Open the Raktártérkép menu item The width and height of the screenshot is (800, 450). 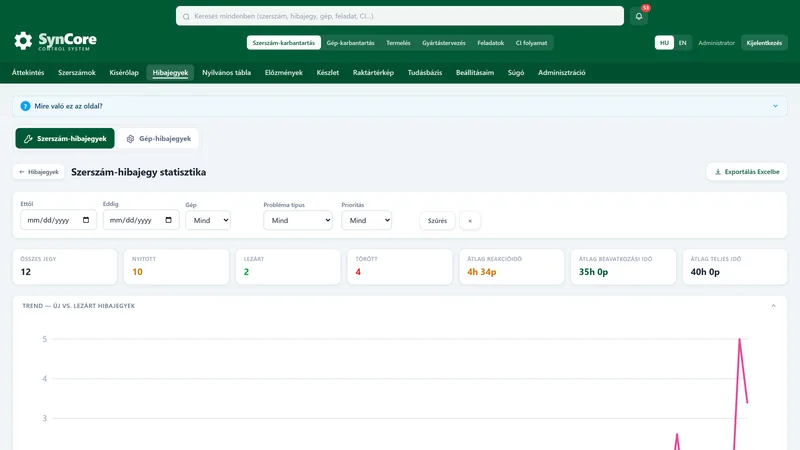pos(373,72)
